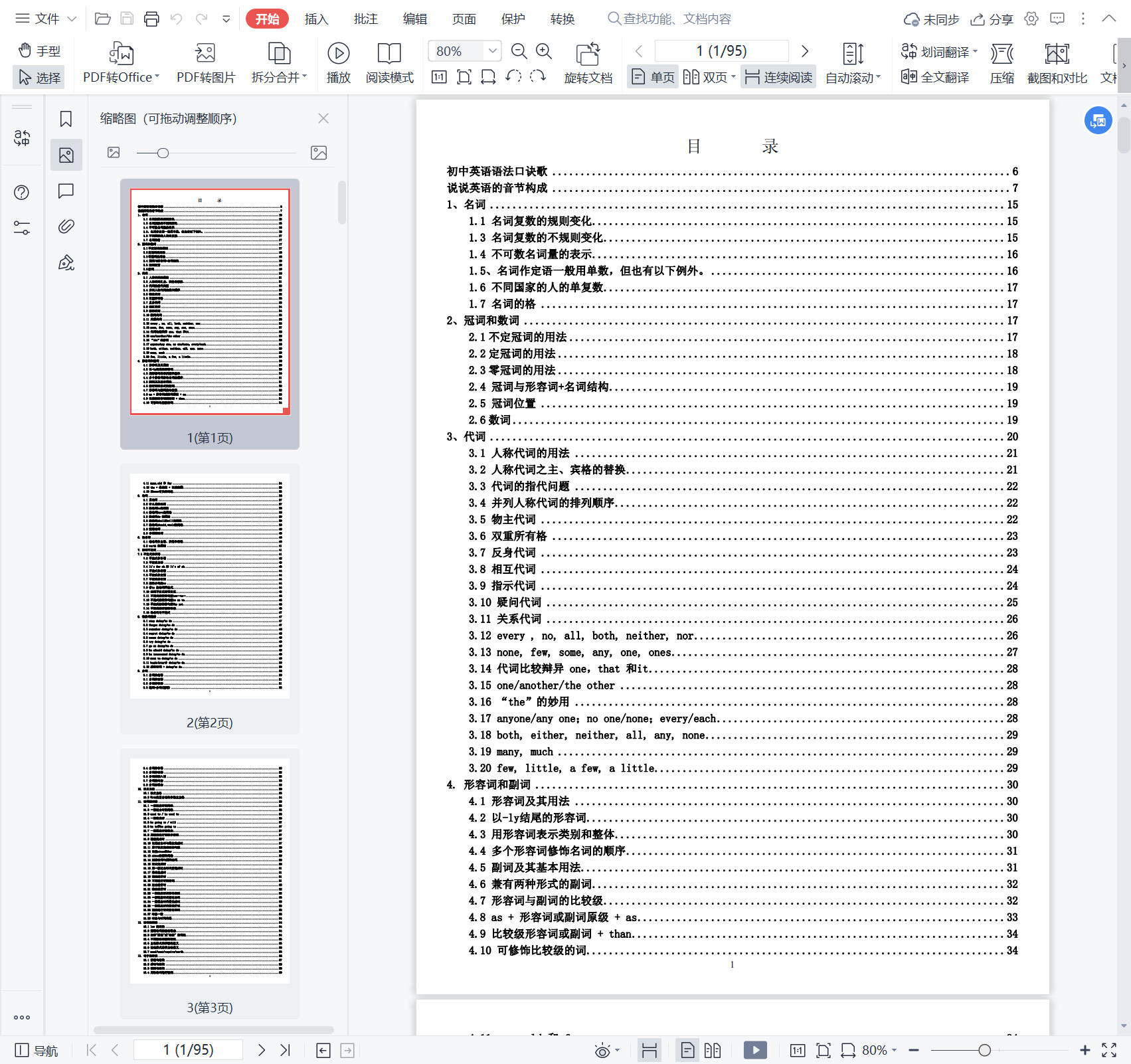Toggle 连续阅读 continuous reading

pyautogui.click(x=778, y=77)
